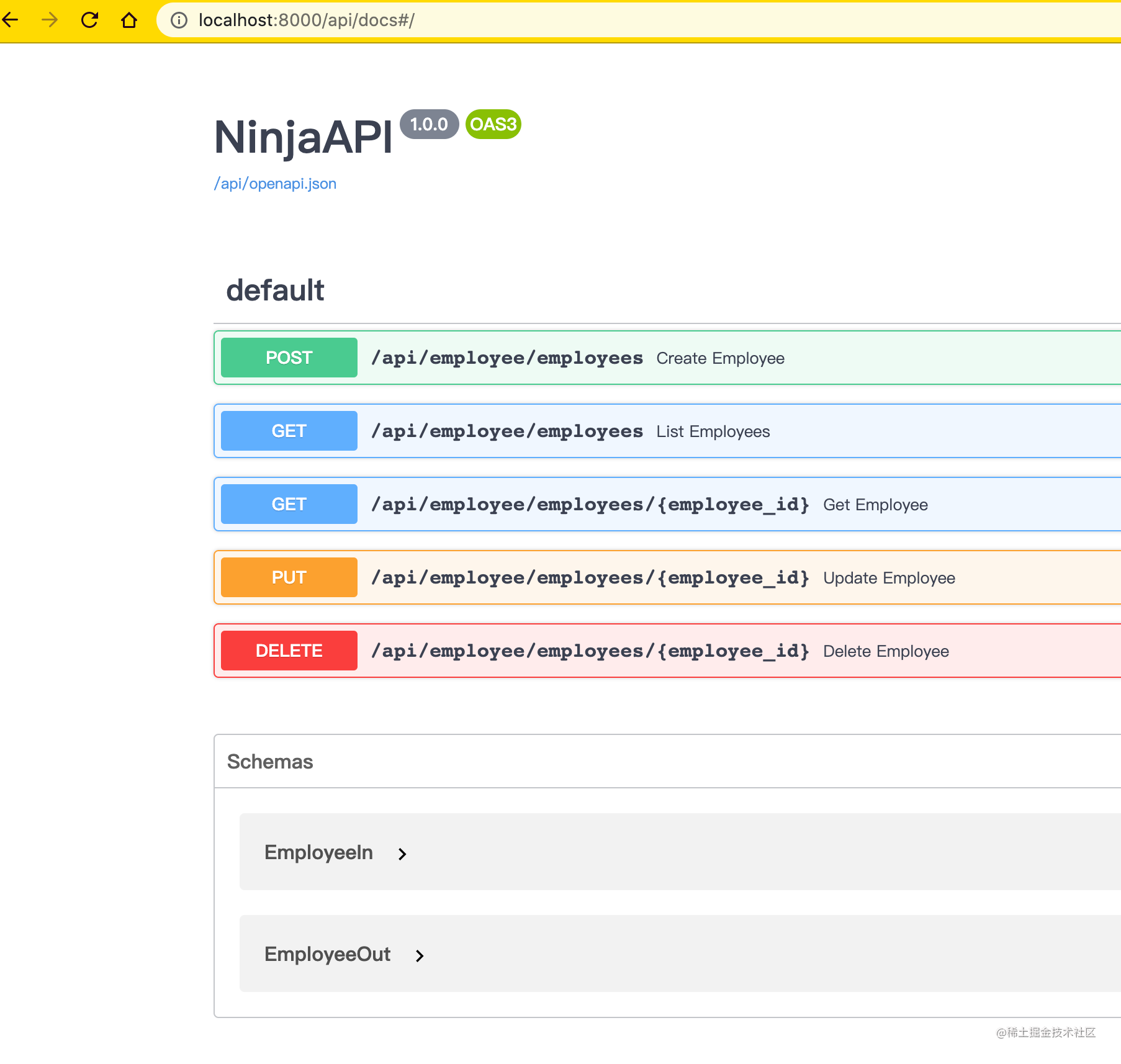The image size is (1121, 1064).
Task: Open the /api/openapi.json link
Action: 275,183
